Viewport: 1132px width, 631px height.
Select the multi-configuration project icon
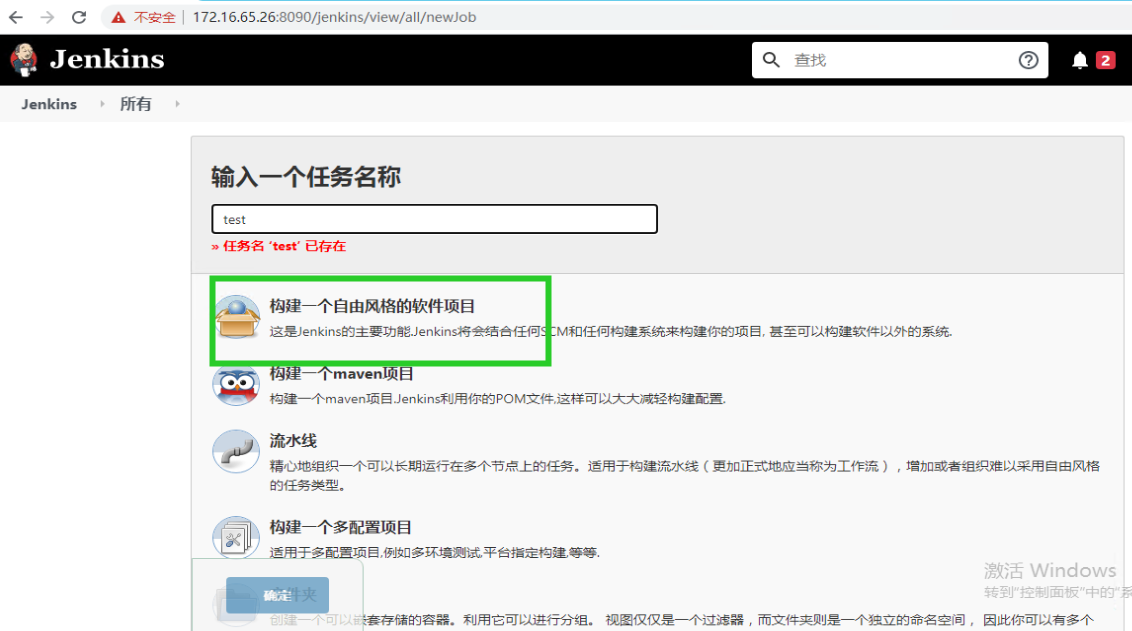pyautogui.click(x=236, y=537)
